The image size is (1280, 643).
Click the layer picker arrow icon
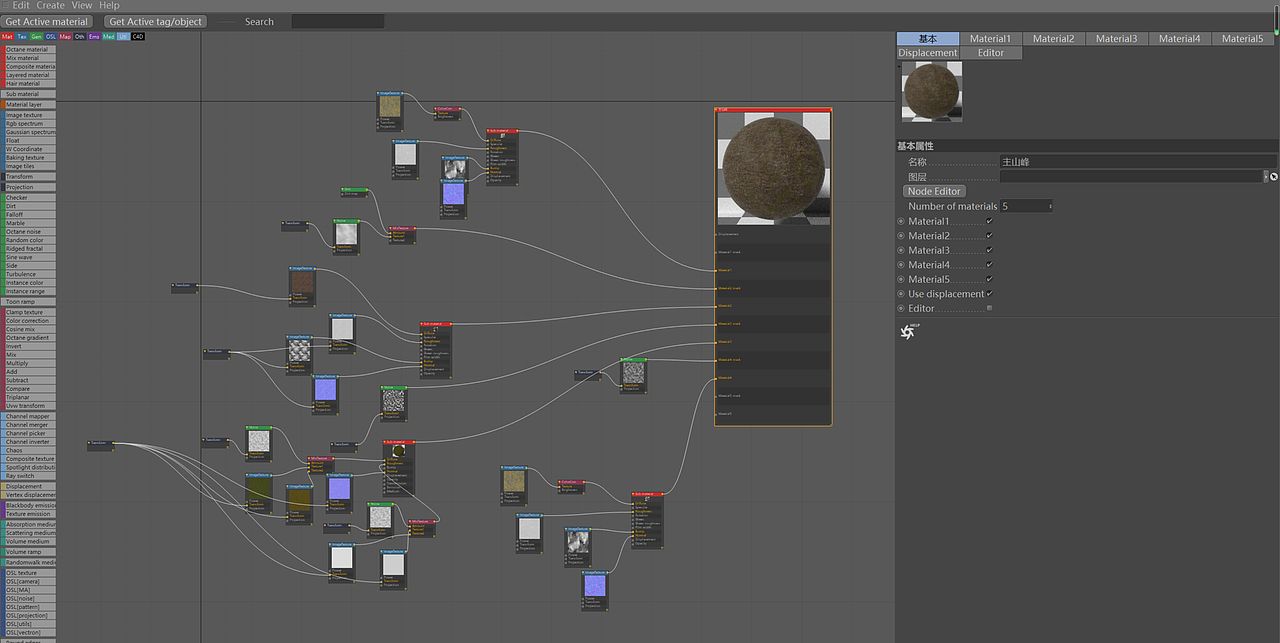point(1274,176)
